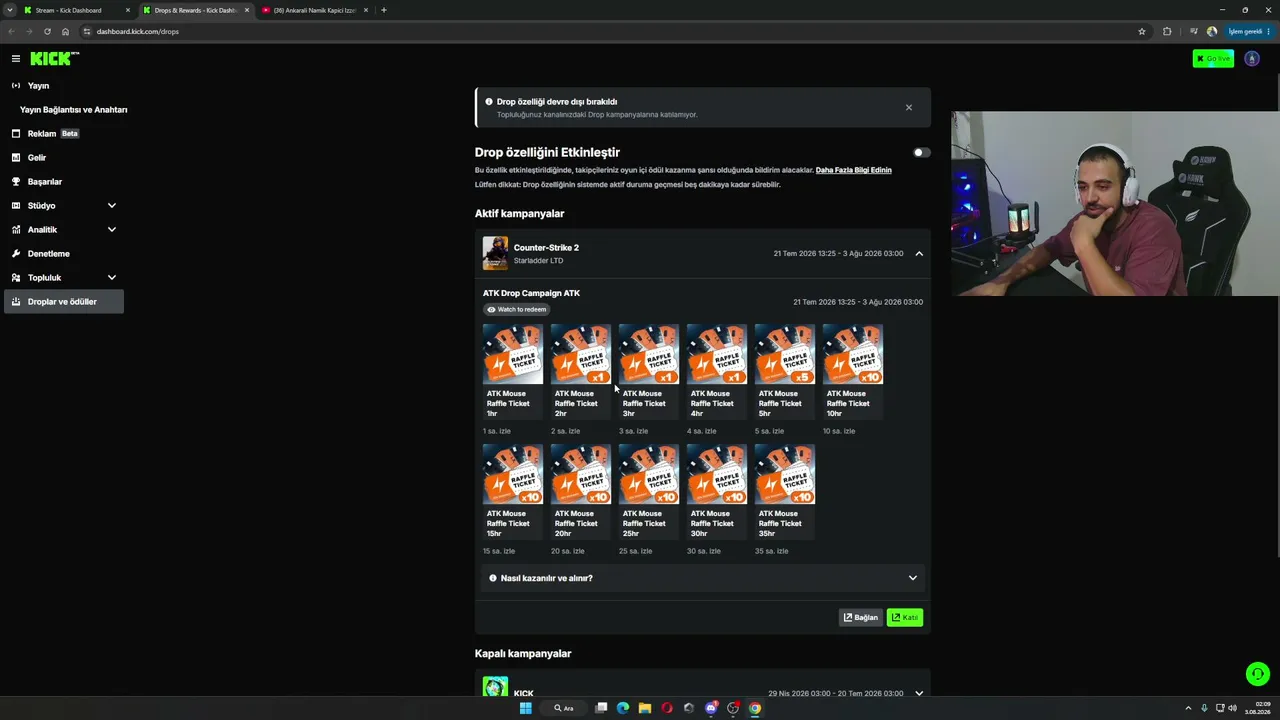Image resolution: width=1280 pixels, height=720 pixels.
Task: Switch to the Stream - Kick Dashboard tab
Action: coord(76,10)
